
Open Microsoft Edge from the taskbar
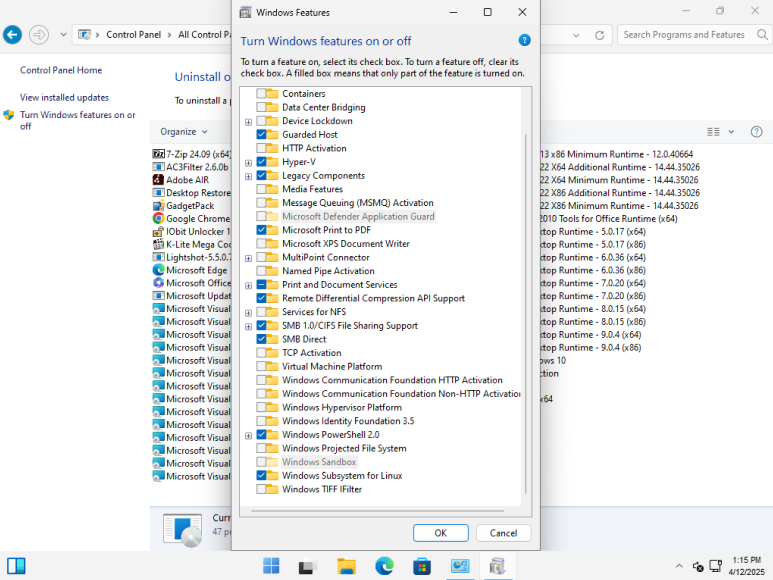tap(384, 566)
